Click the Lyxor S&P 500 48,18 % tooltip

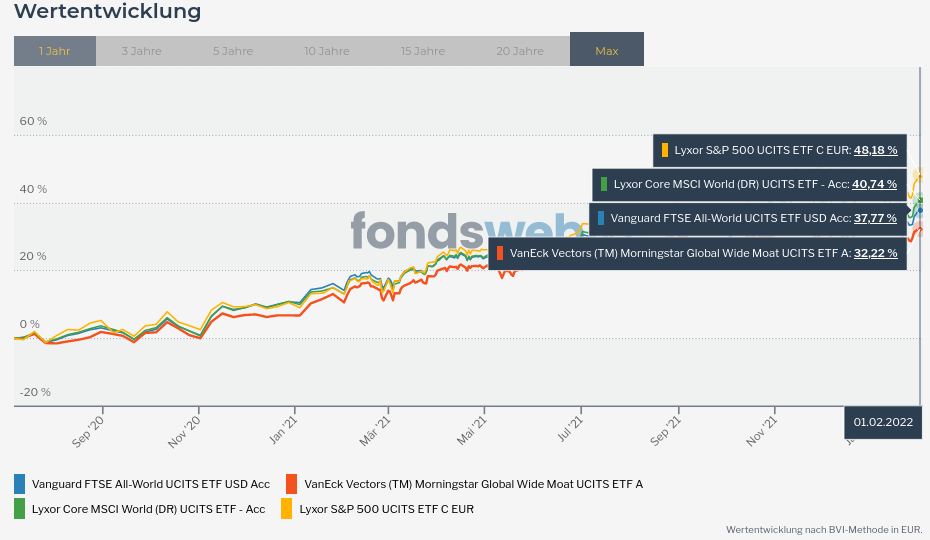coord(779,151)
